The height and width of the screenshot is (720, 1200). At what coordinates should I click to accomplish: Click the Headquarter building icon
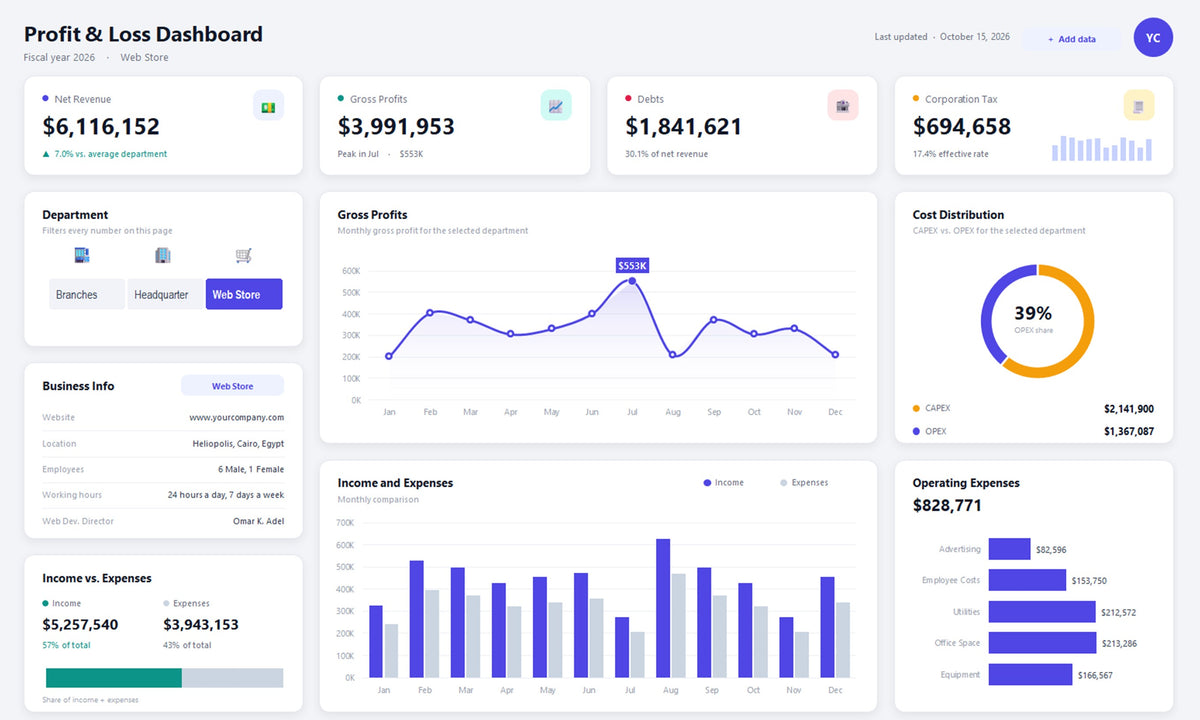[x=162, y=255]
